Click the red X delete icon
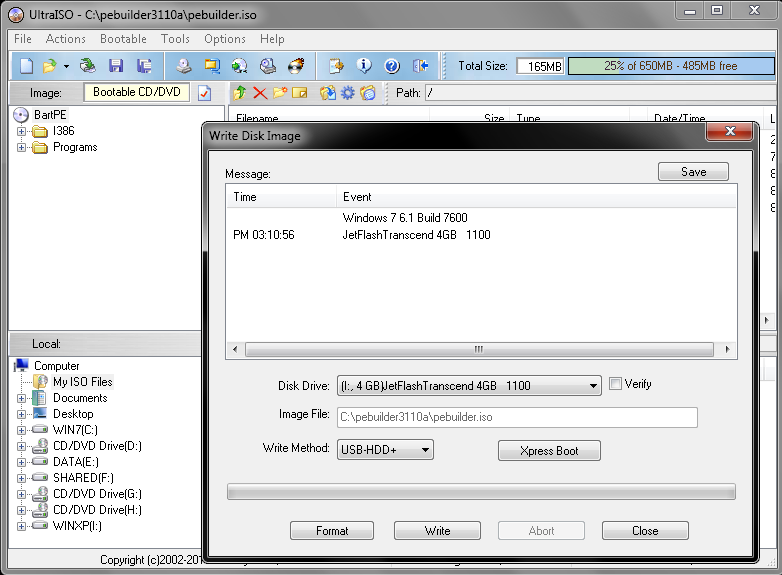782x575 pixels. [x=260, y=93]
